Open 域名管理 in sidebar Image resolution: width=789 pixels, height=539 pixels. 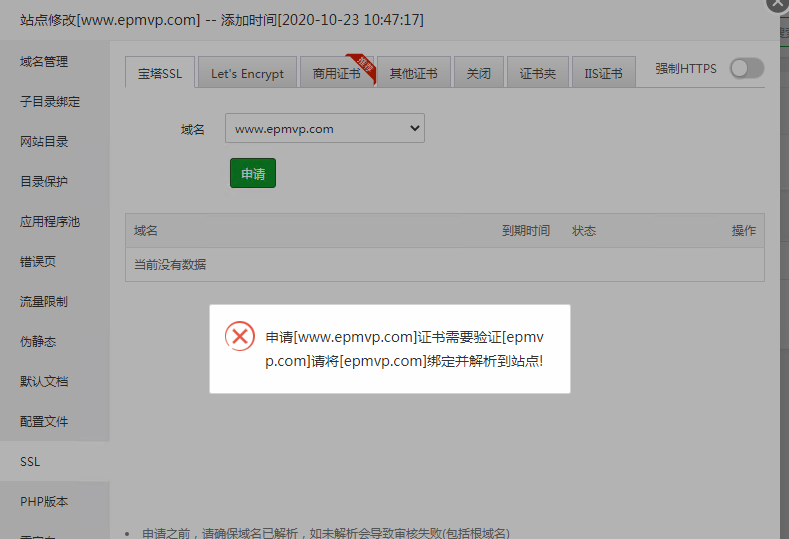44,61
